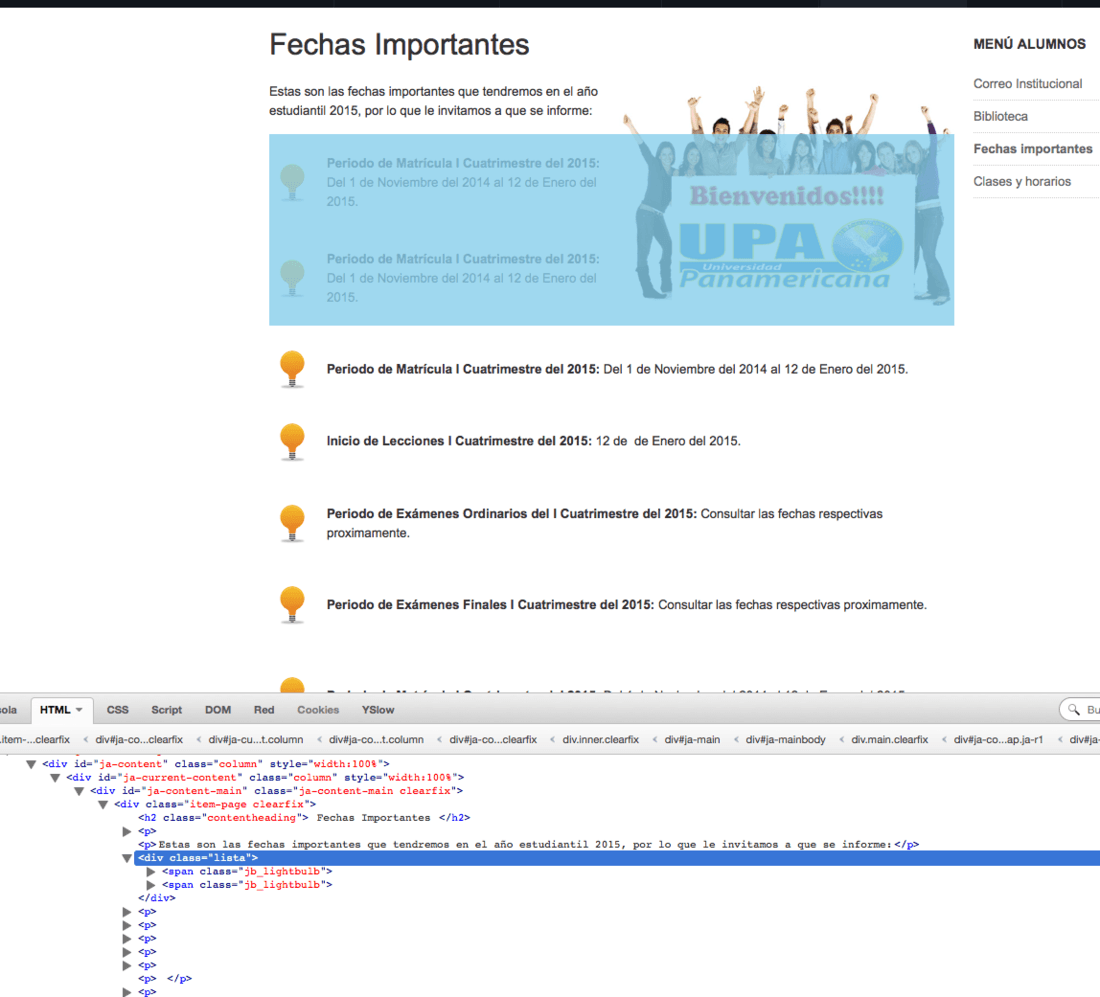
Task: Click the Bienvenidos UPA Panamericana banner image
Action: [787, 194]
